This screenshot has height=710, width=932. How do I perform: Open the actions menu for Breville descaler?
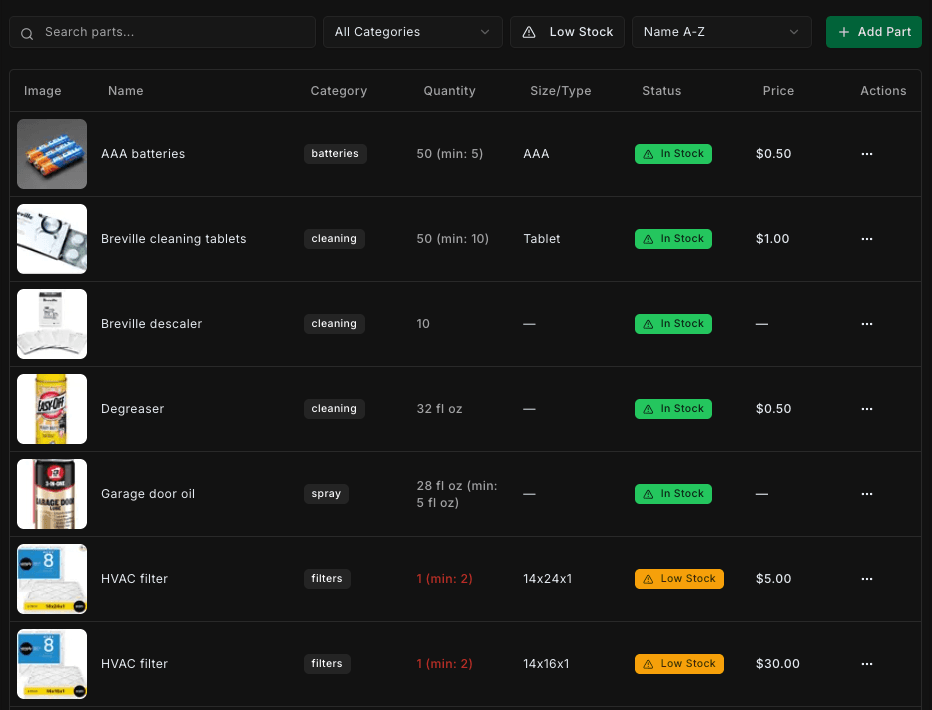[x=866, y=324]
